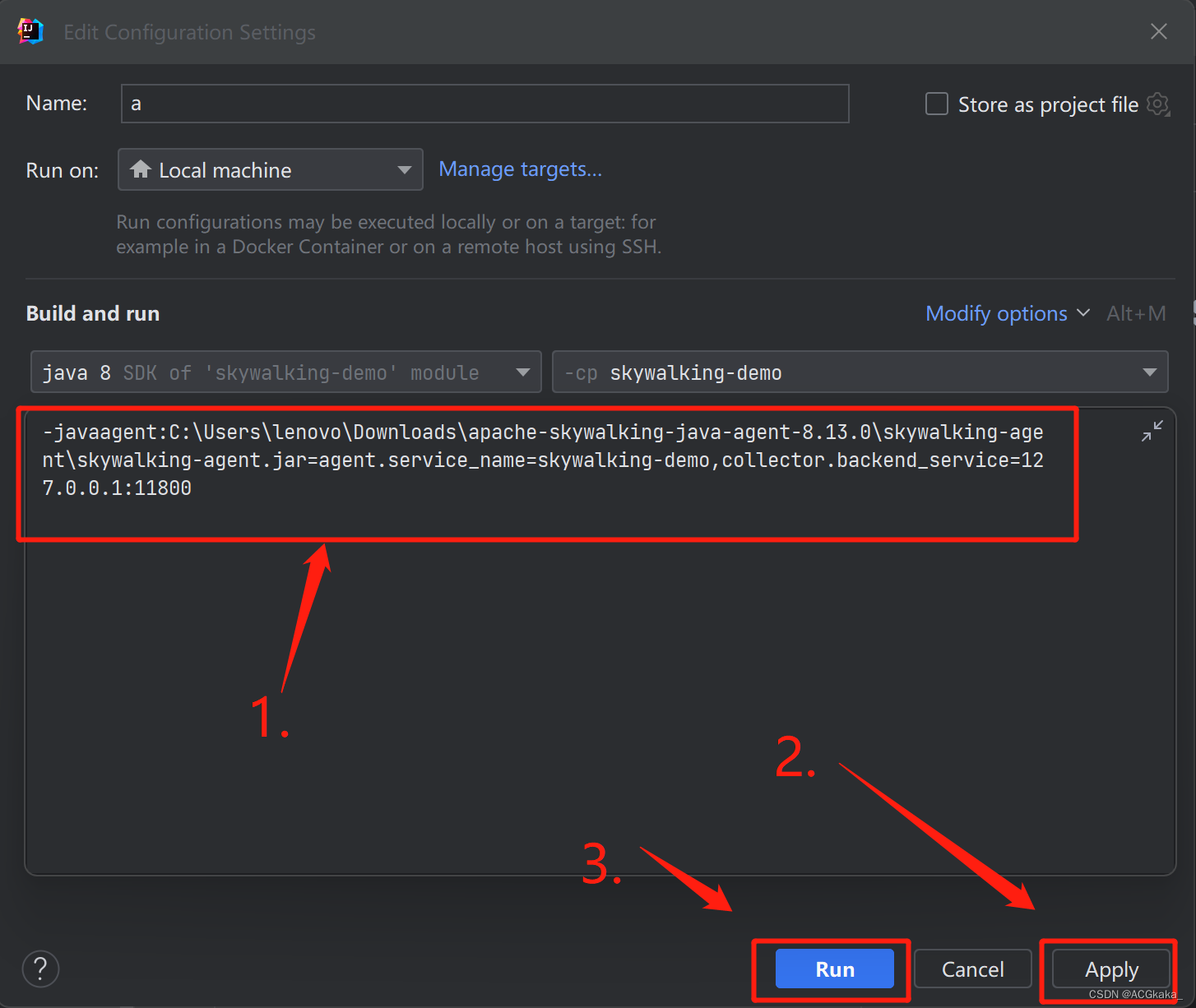Open the Modify options menu
The height and width of the screenshot is (1008, 1196).
(x=1008, y=313)
